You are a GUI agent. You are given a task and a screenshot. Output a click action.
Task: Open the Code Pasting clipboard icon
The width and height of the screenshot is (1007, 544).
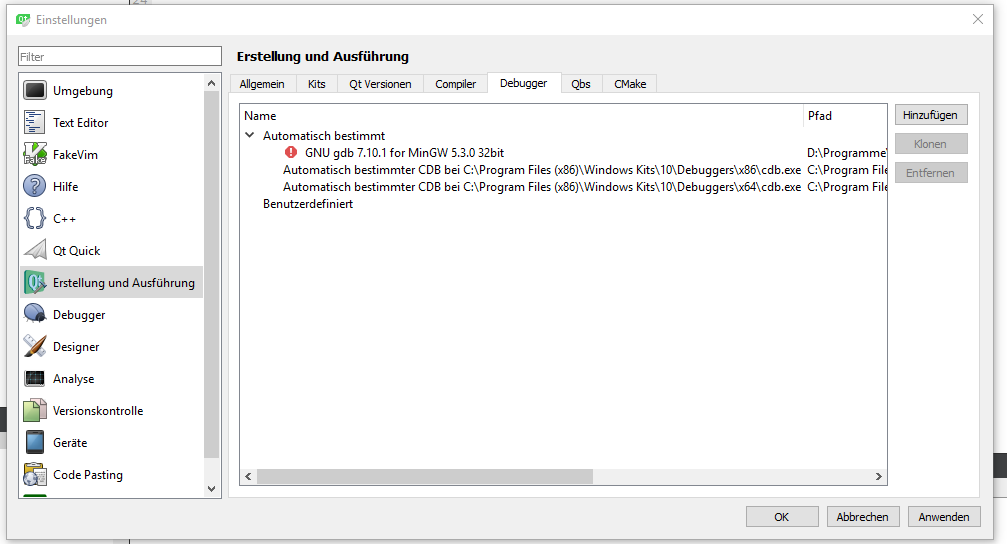pos(35,475)
